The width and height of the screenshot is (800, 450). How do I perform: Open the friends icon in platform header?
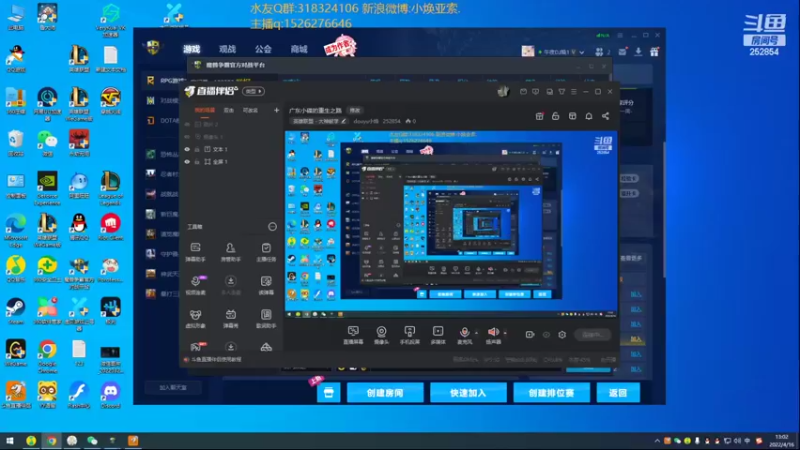click(599, 52)
